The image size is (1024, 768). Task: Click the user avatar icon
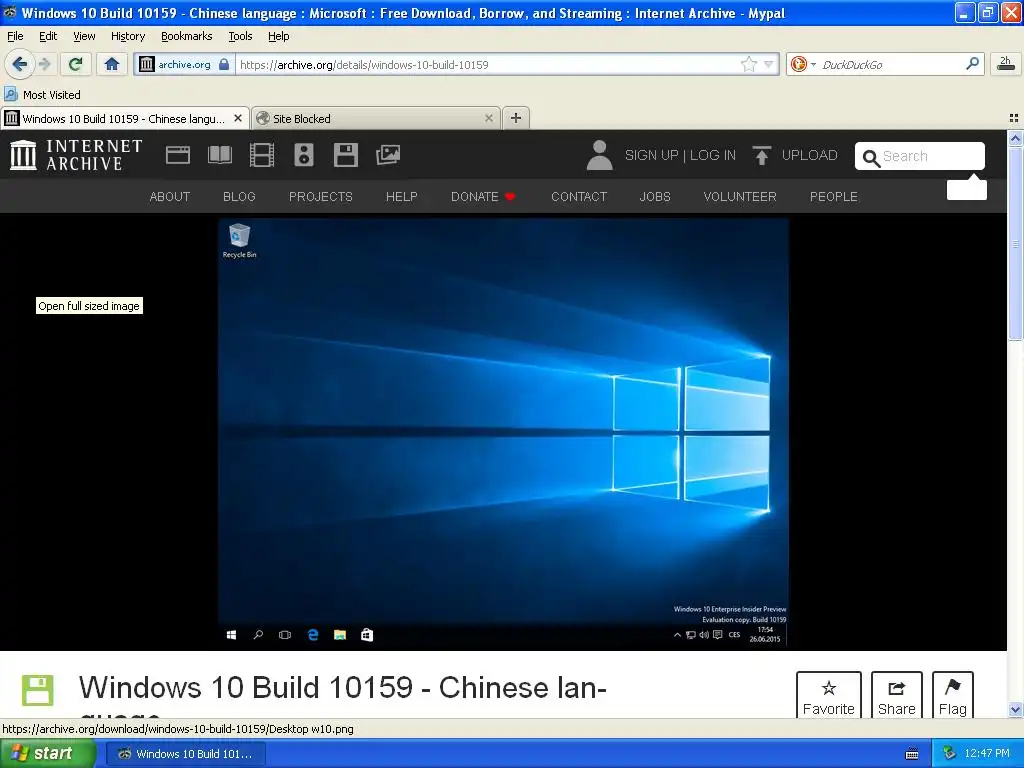click(600, 155)
